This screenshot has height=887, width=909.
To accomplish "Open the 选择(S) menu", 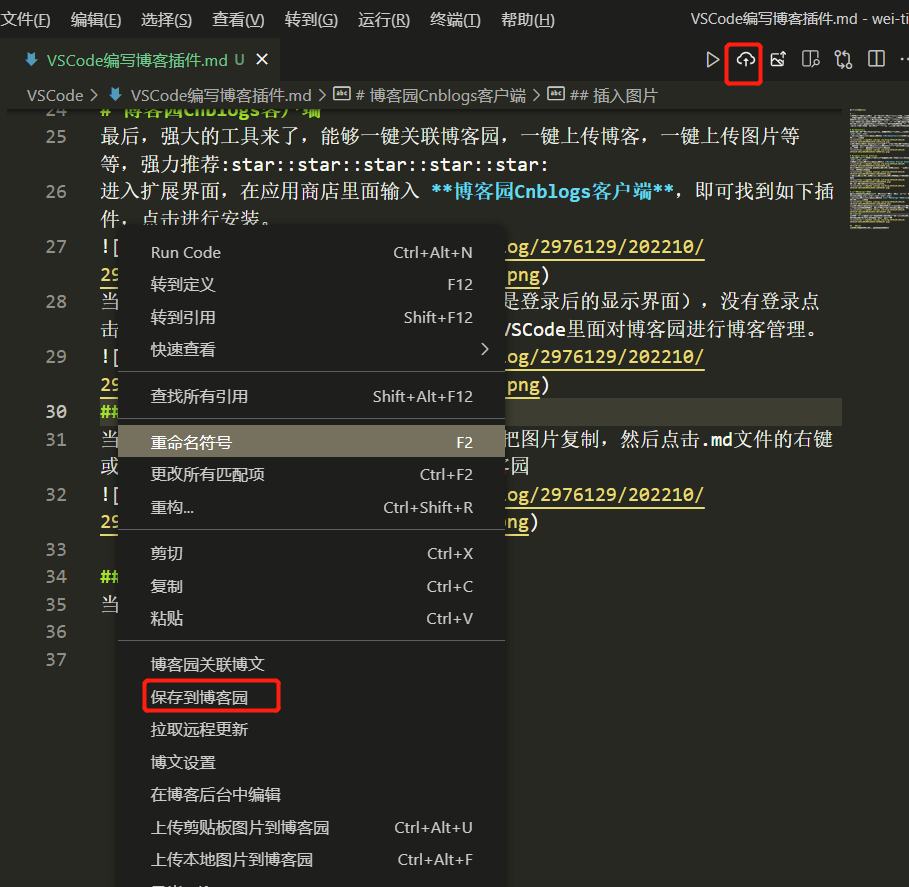I will 166,20.
